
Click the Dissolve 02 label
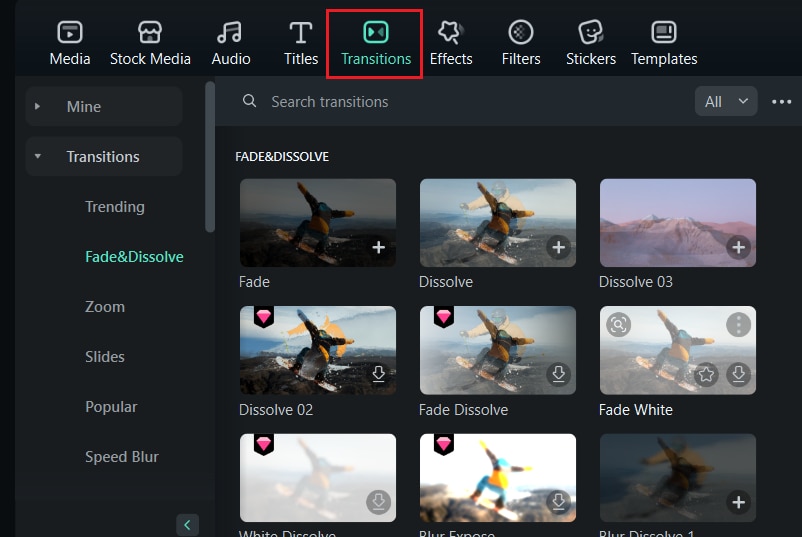click(x=276, y=410)
